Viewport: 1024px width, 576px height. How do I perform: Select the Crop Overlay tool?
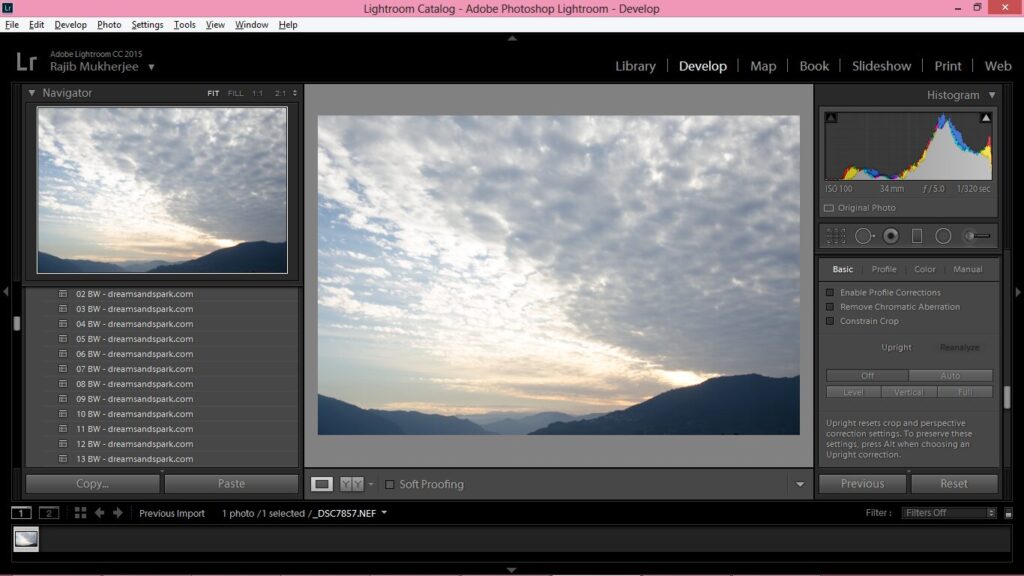836,236
